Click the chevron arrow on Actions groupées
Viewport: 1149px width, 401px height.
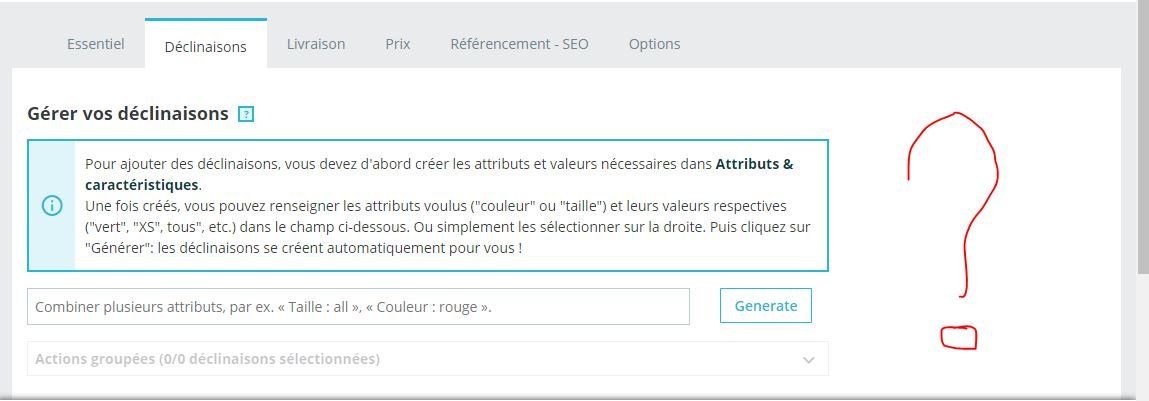pos(809,360)
